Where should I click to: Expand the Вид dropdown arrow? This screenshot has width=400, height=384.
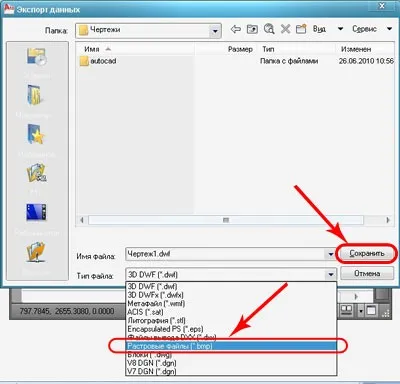(x=340, y=29)
